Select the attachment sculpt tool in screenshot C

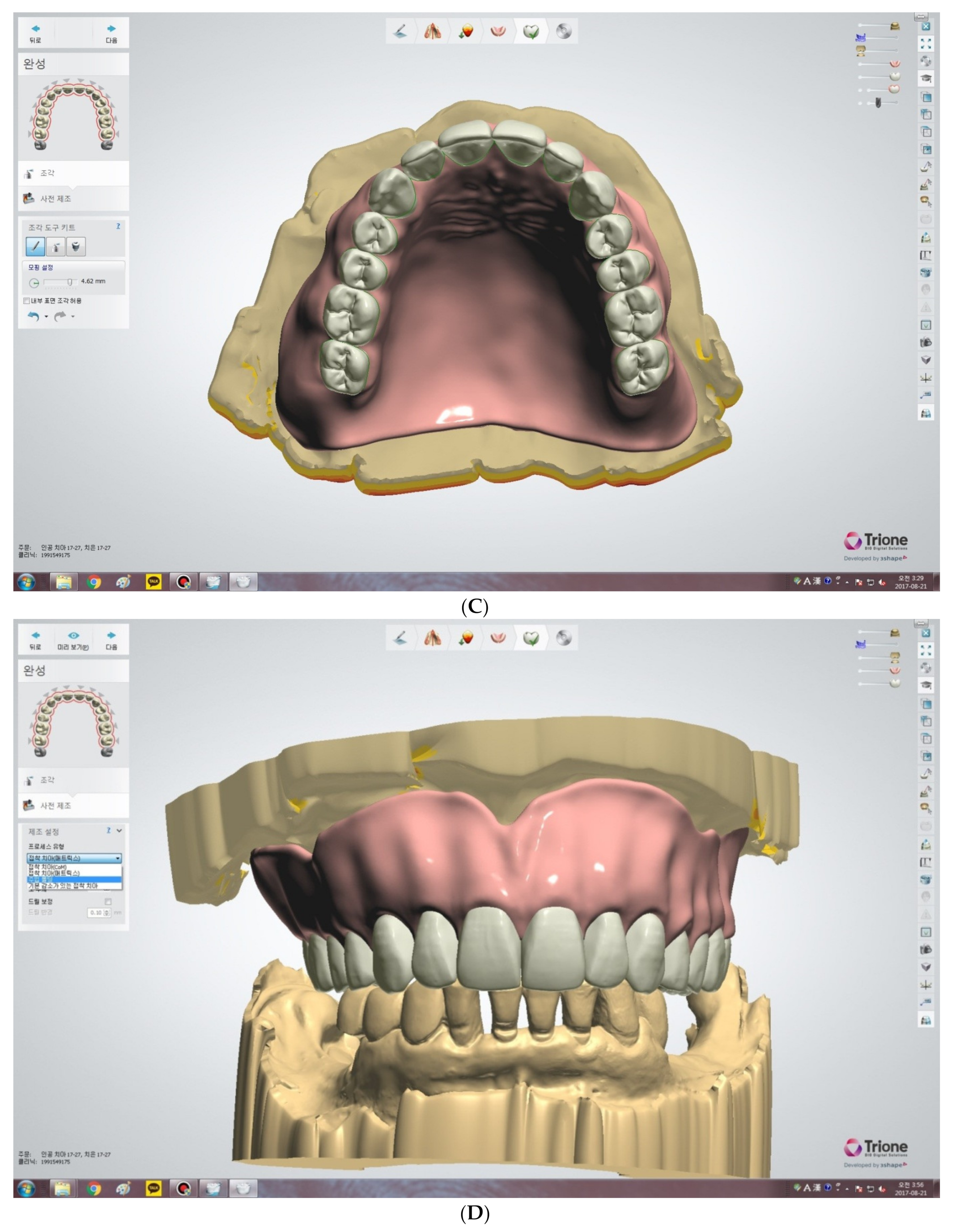pyautogui.click(x=76, y=247)
